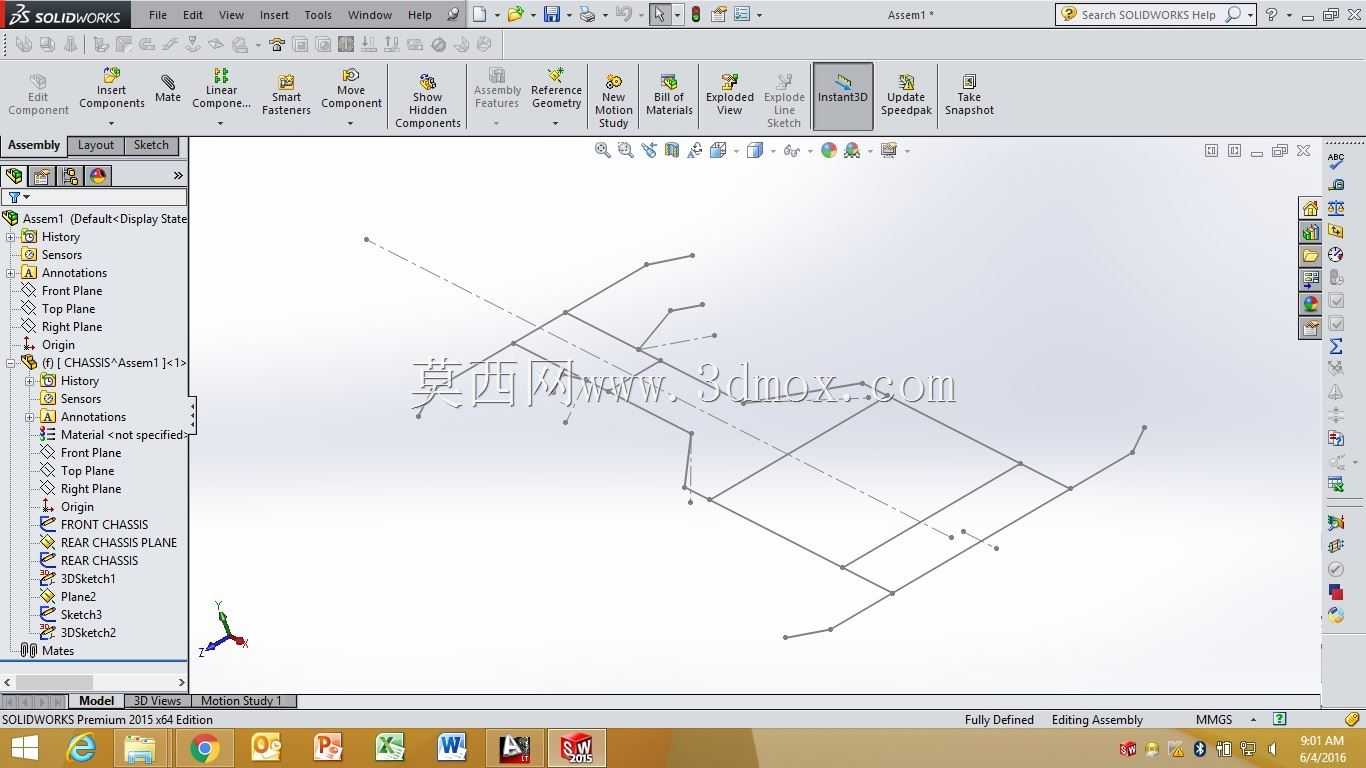
Task: Open the Linear Component Pattern dropdown arrow
Action: 221,124
